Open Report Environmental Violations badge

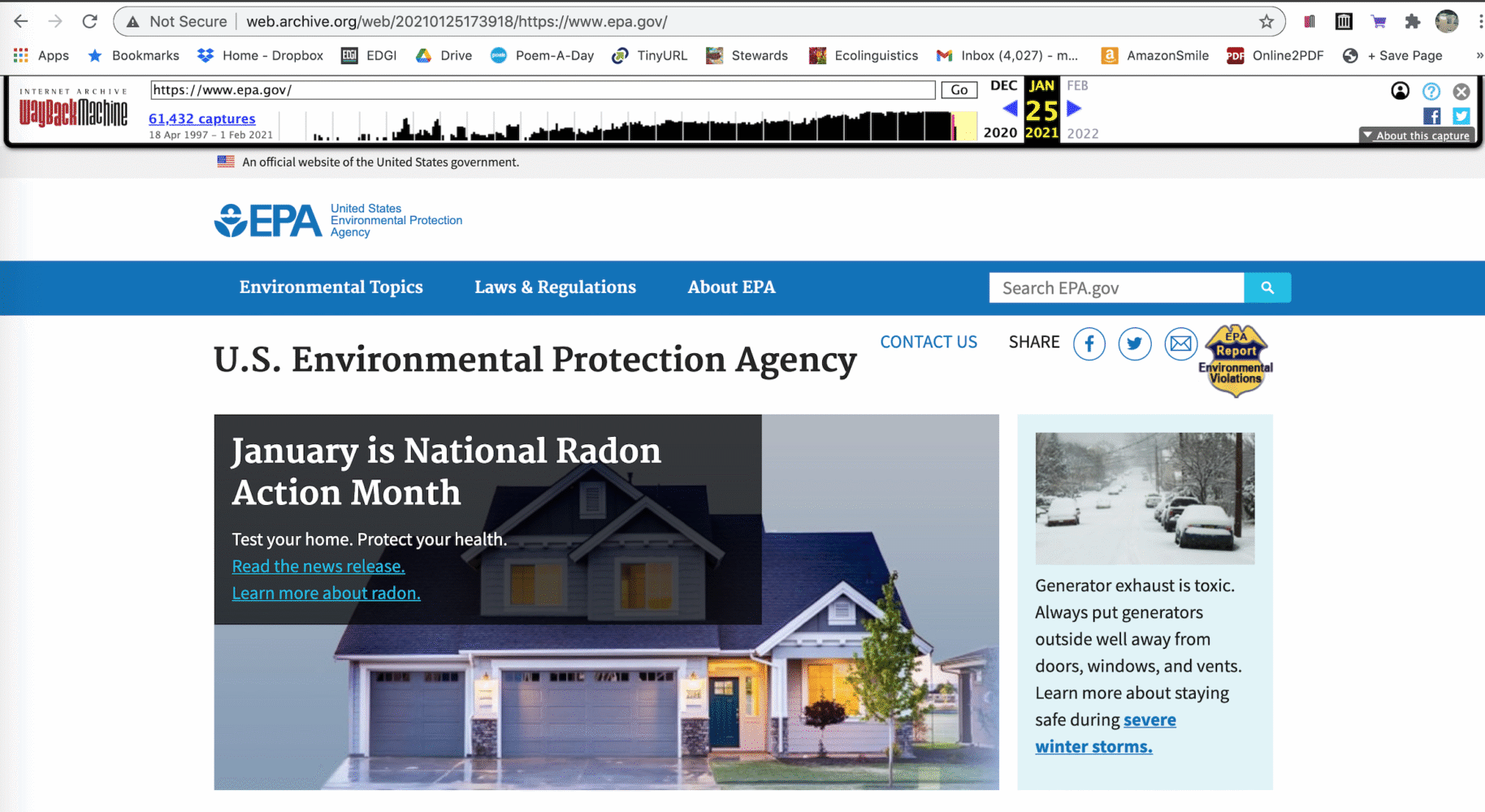pyautogui.click(x=1236, y=361)
